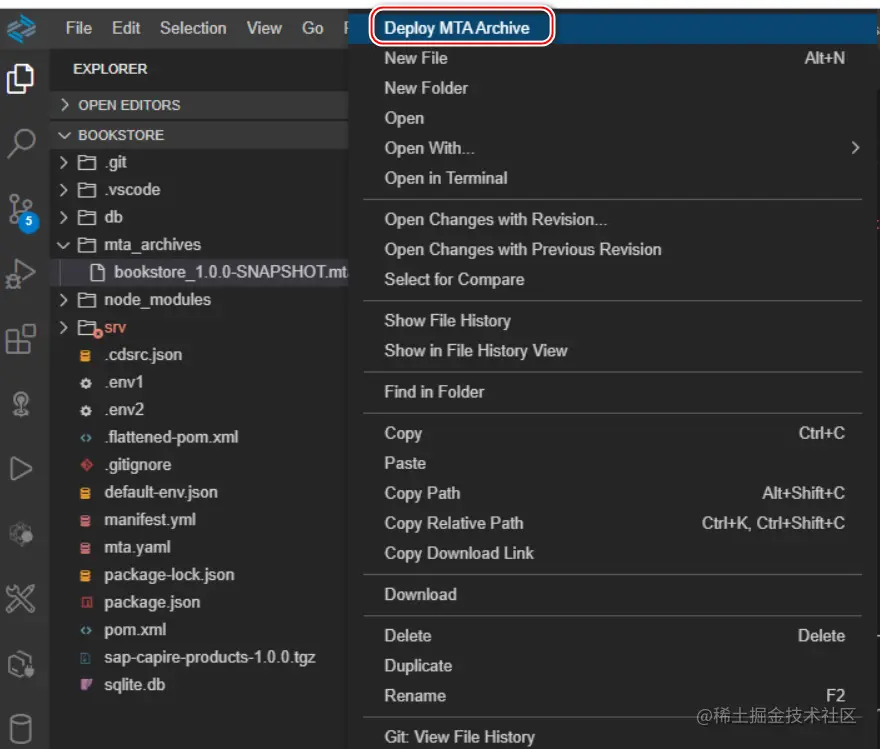Image resolution: width=880 pixels, height=749 pixels.
Task: Expand the .git folder
Action: coord(63,163)
